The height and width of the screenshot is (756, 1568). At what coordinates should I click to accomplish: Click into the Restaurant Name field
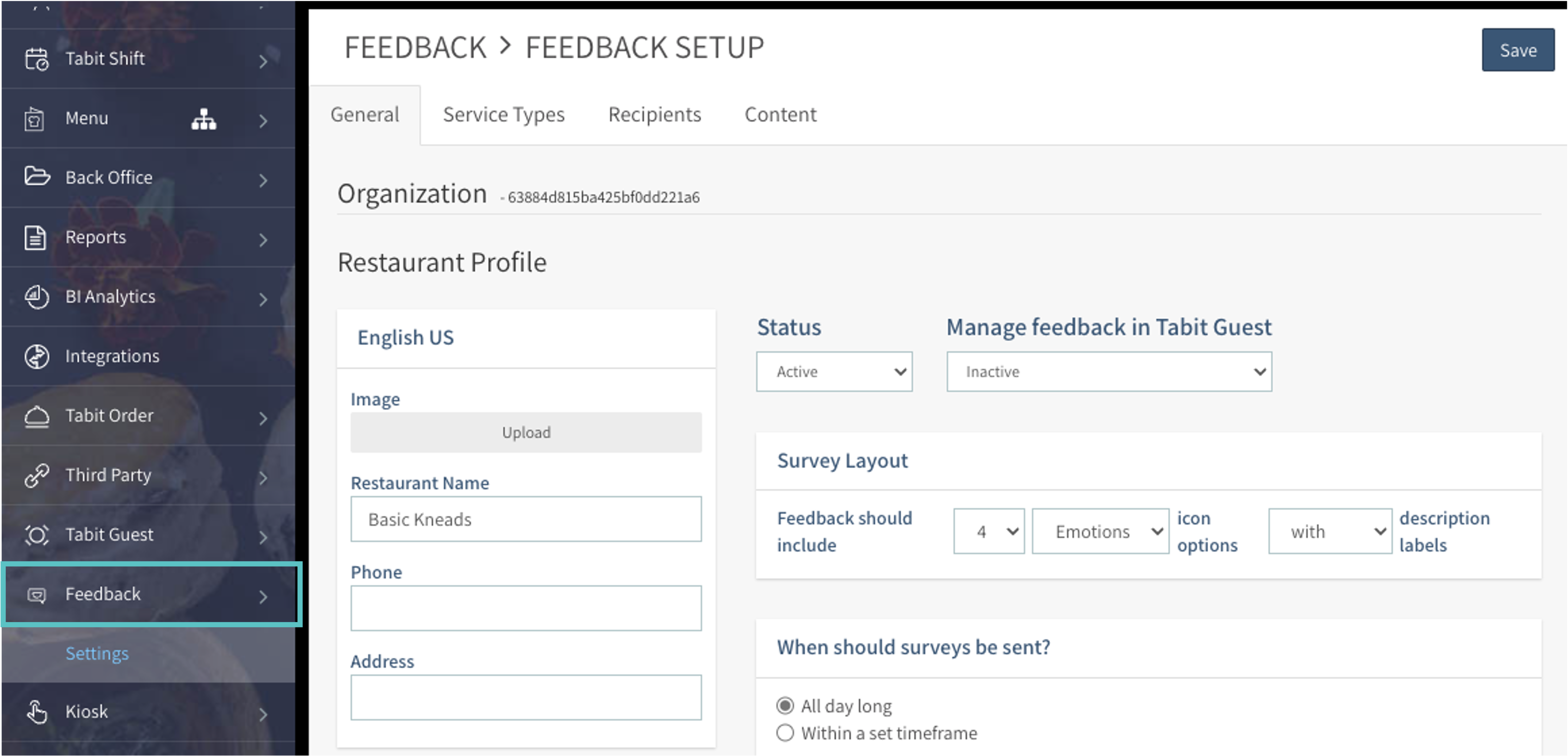coord(525,519)
